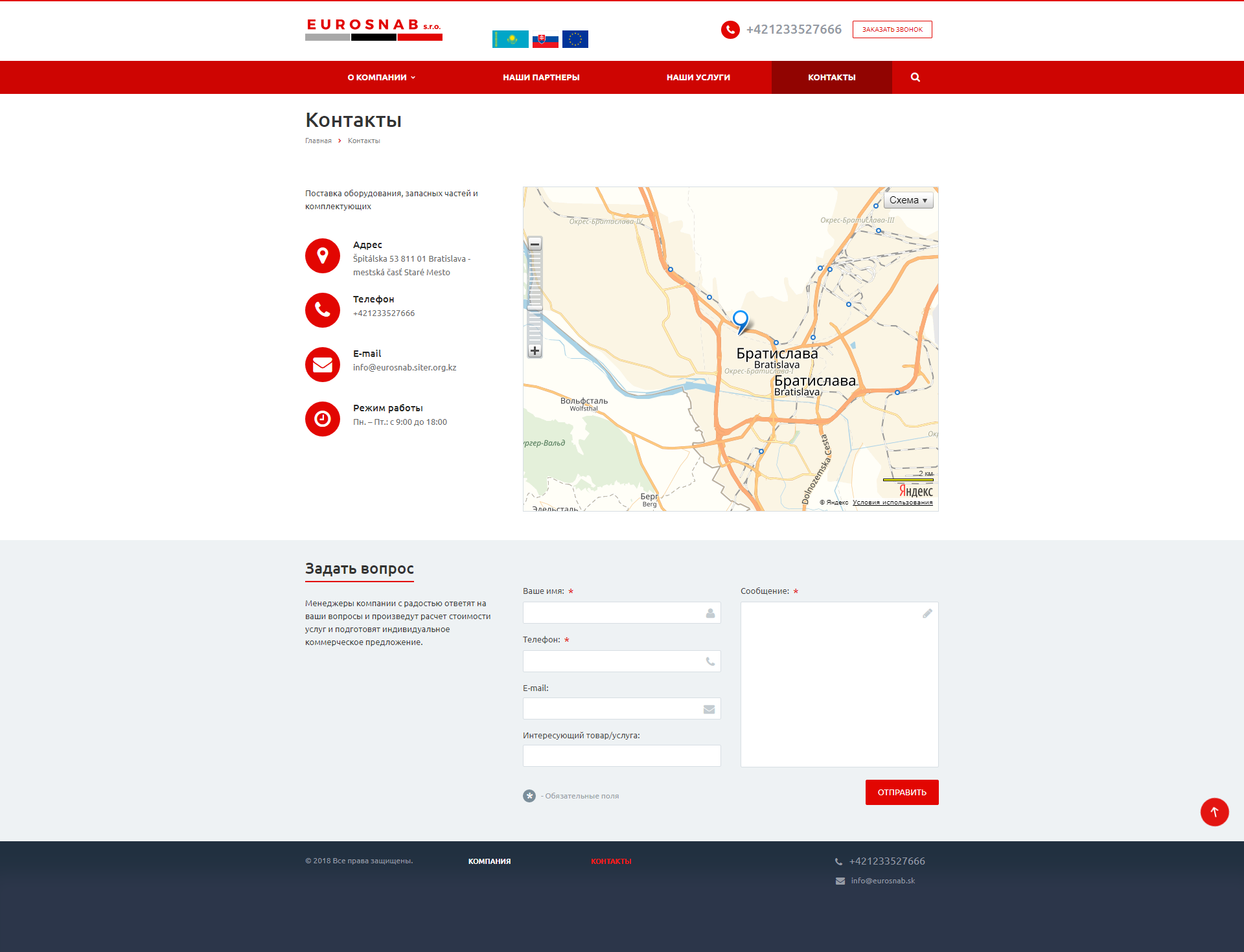Go to Наши услуги menu item
The height and width of the screenshot is (952, 1244).
tap(698, 77)
